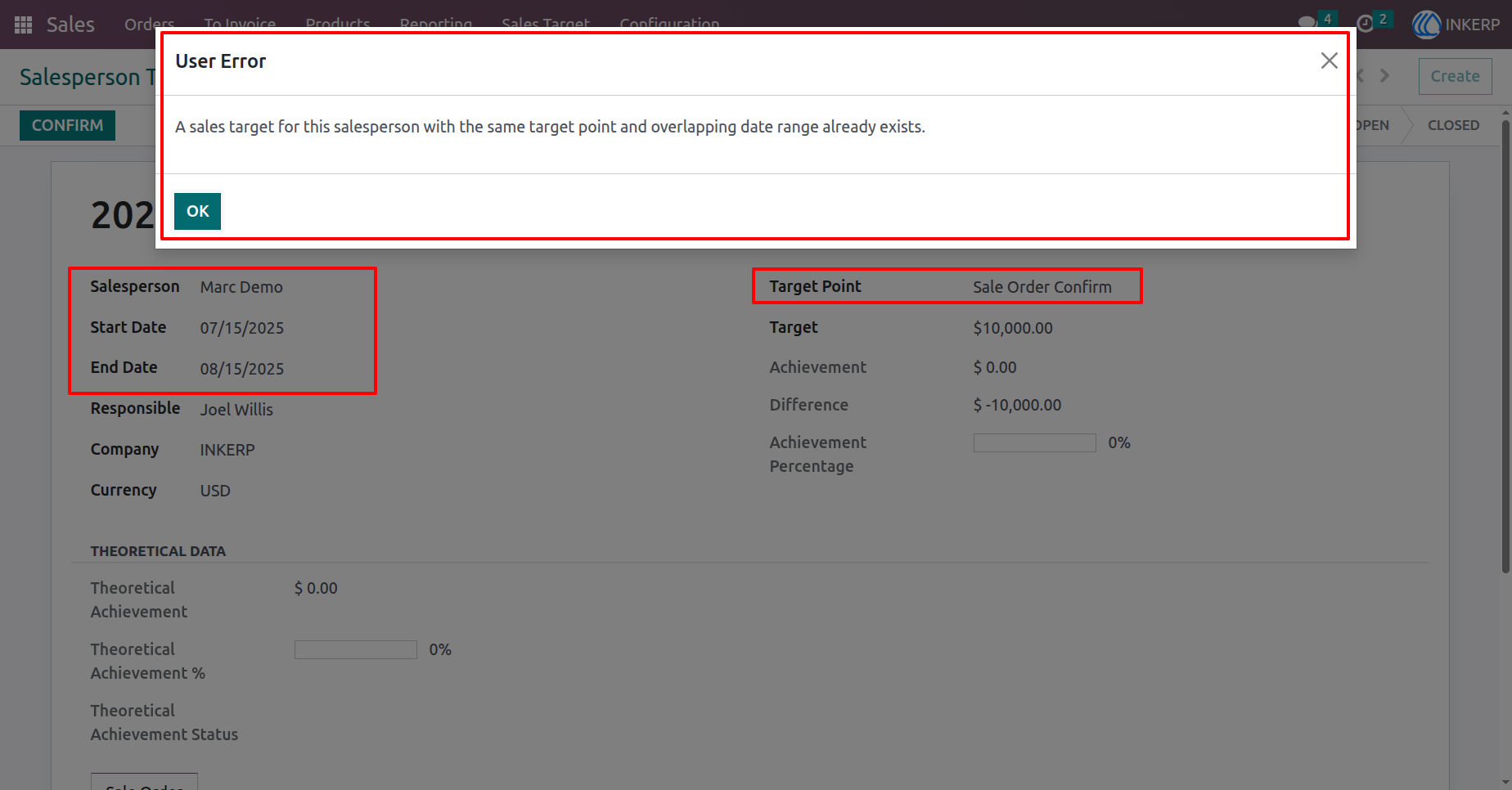Click the CONFIRM button
Screen dimensions: 1512x790
[x=67, y=125]
